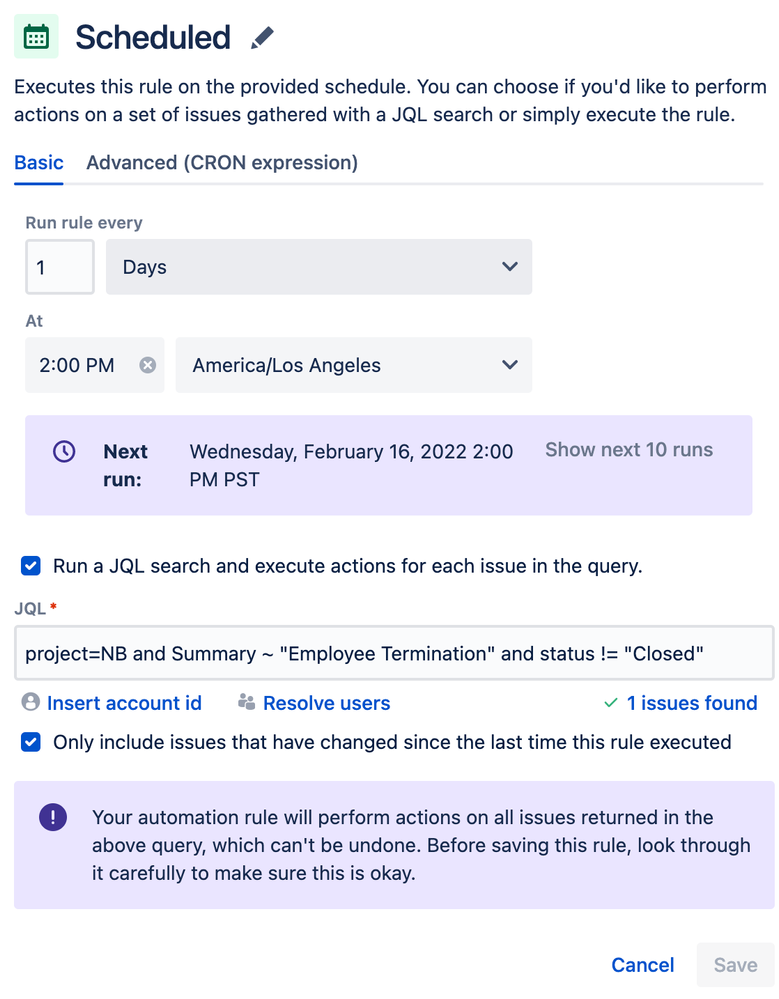The height and width of the screenshot is (999, 779).
Task: Open the Days interval dropdown
Action: (318, 267)
